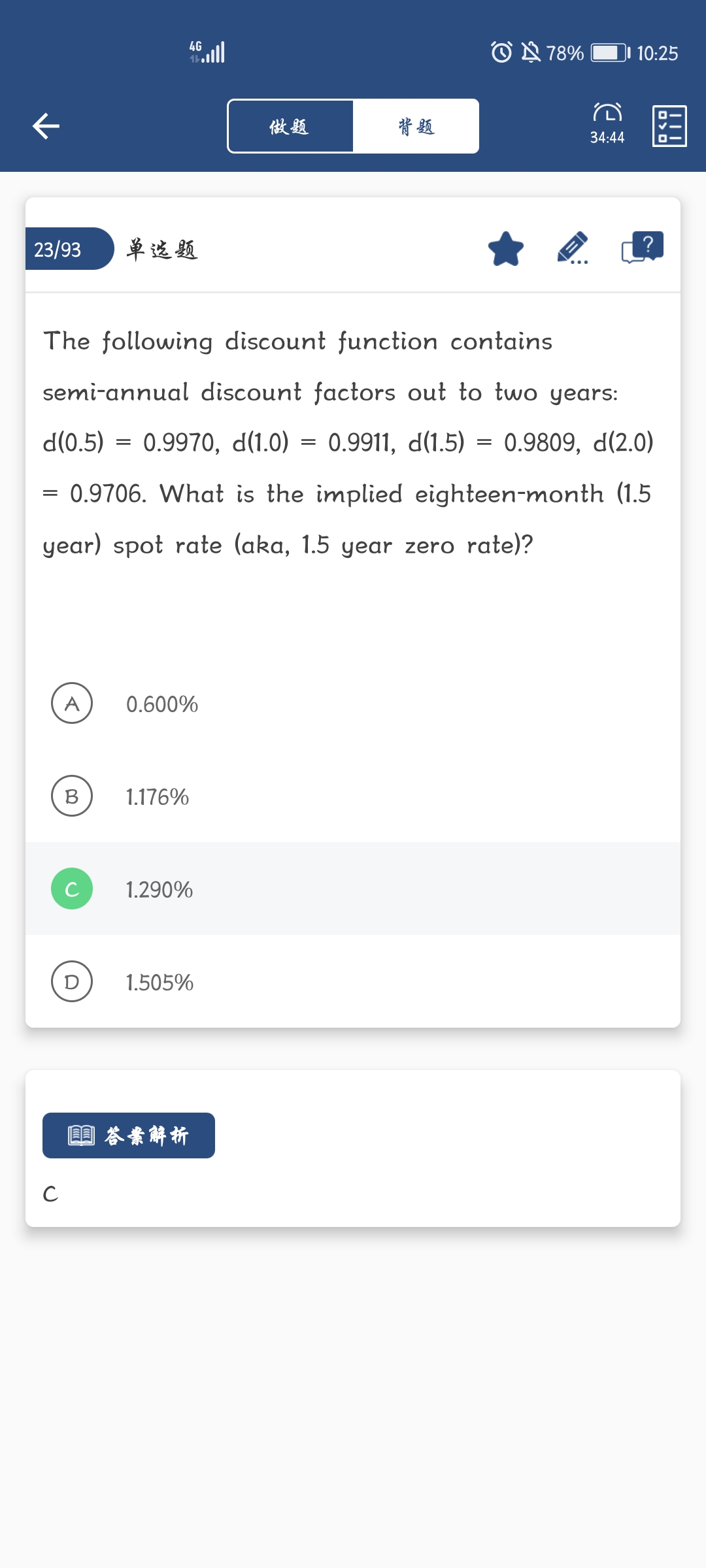Tap the battery icon in status bar

click(610, 52)
